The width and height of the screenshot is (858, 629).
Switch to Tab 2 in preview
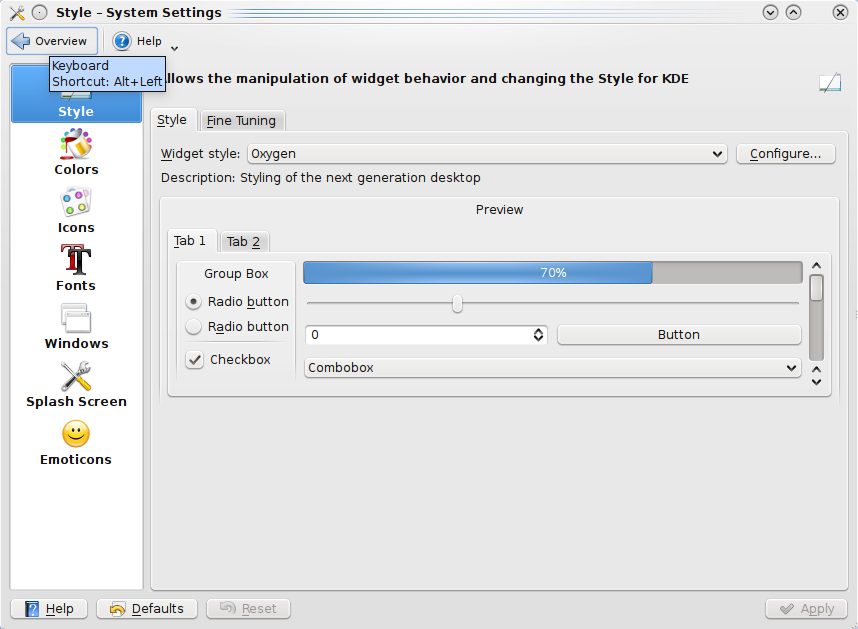pos(243,242)
